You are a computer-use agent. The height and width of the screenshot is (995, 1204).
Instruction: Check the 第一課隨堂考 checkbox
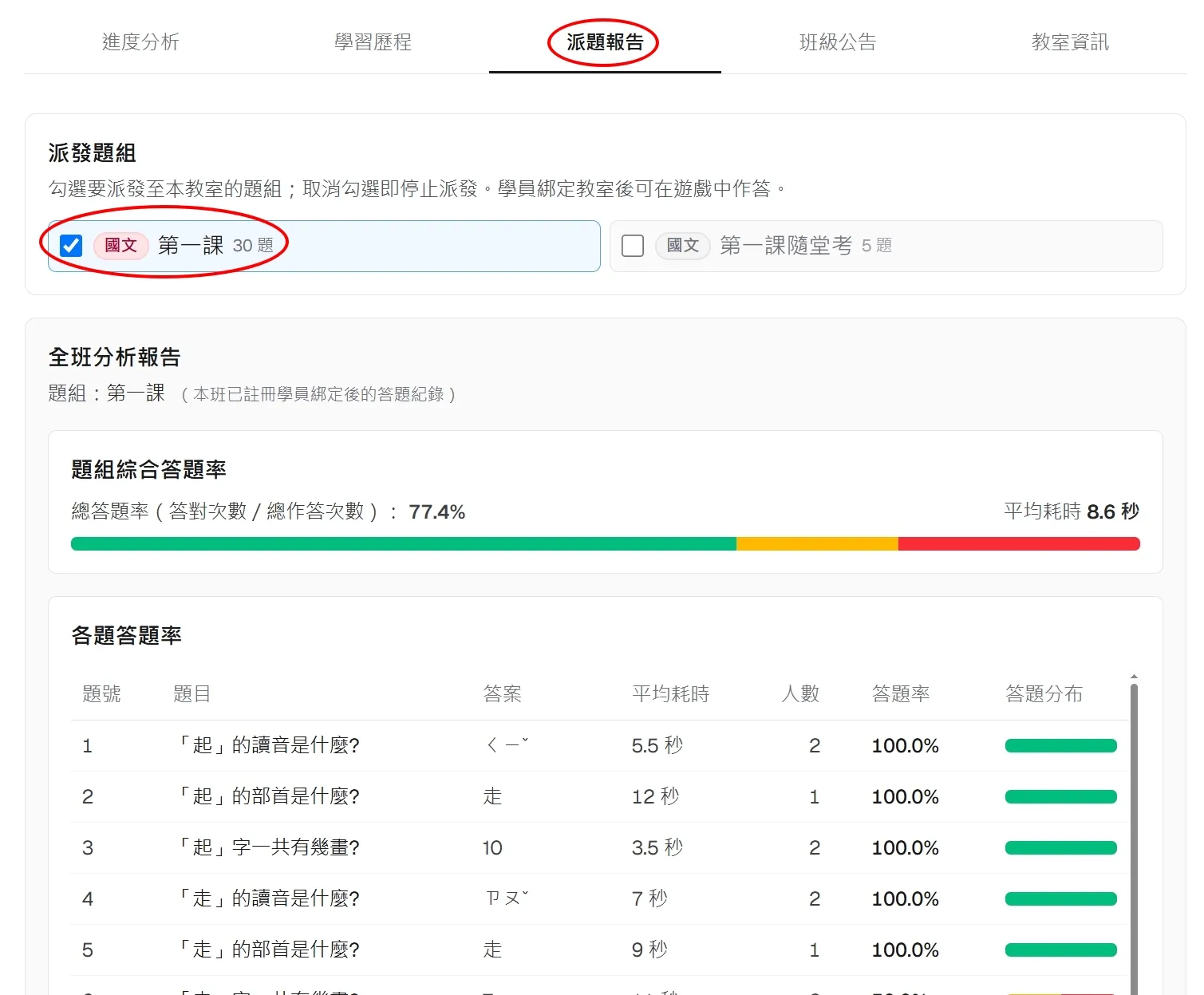(633, 245)
